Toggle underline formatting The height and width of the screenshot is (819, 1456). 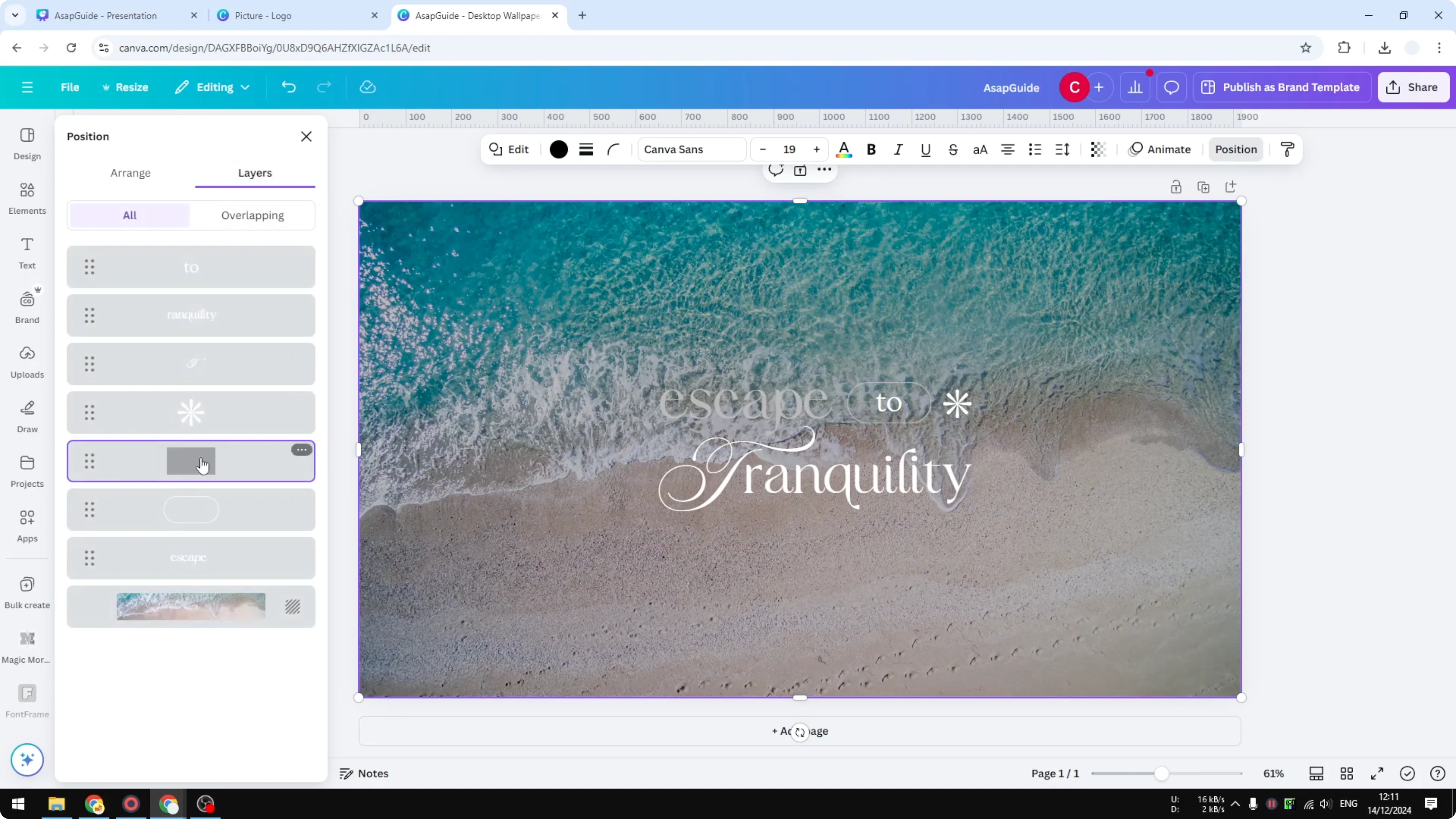point(925,149)
